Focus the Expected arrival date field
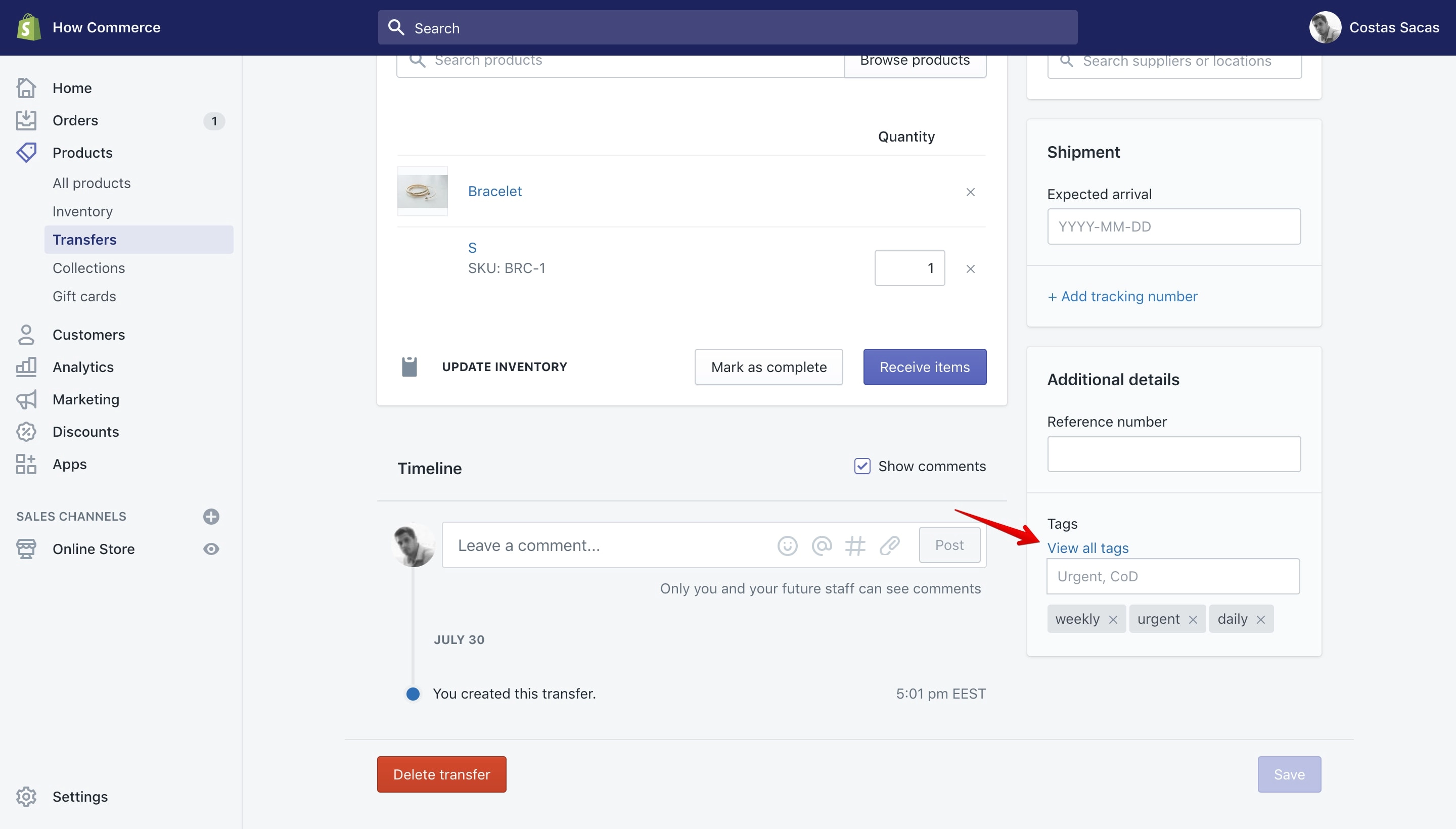 pos(1173,226)
